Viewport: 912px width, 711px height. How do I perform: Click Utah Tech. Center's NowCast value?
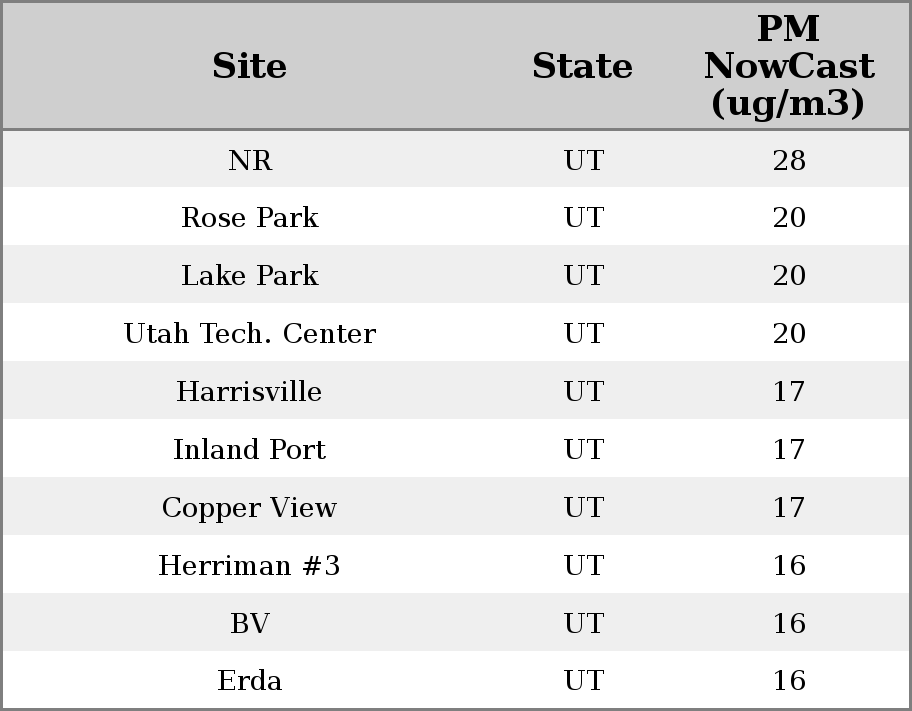(789, 334)
